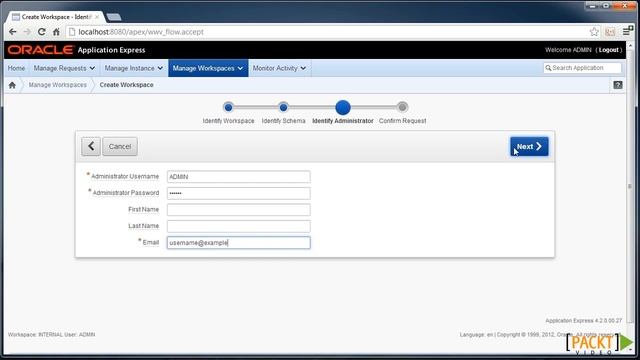
Task: Click the Search Application box
Action: (x=582, y=68)
